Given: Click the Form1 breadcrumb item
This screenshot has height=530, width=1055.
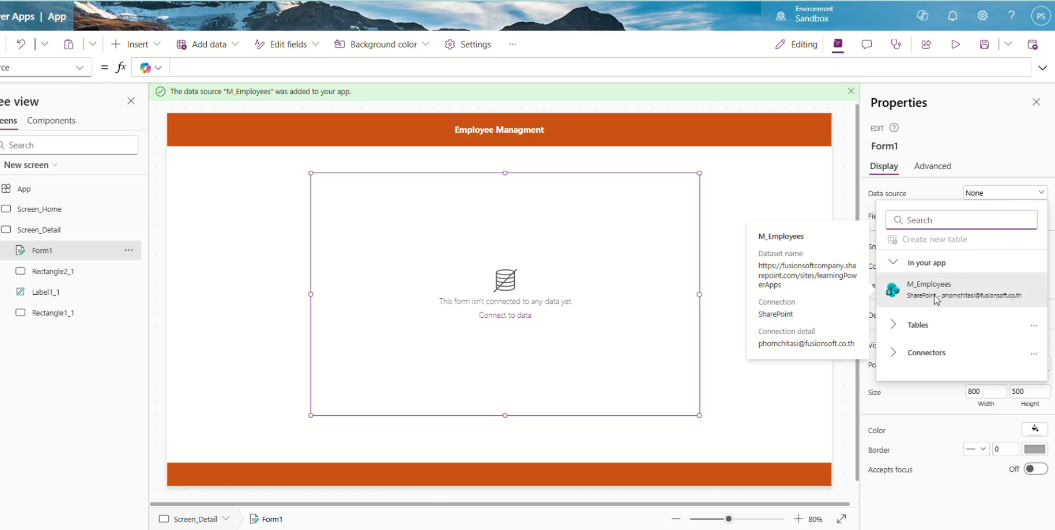Looking at the screenshot, I should click(x=266, y=519).
